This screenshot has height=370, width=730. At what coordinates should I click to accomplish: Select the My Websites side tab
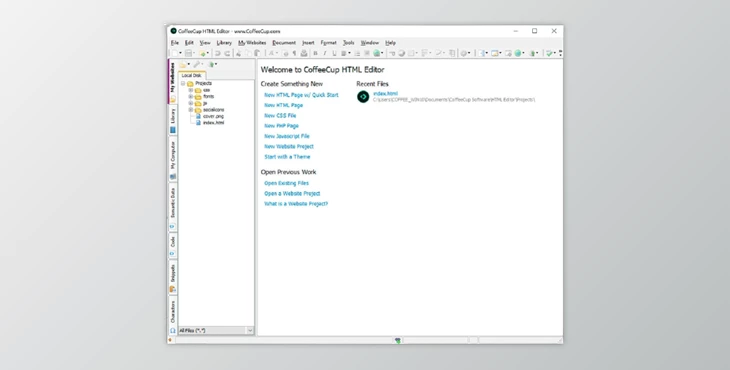173,81
